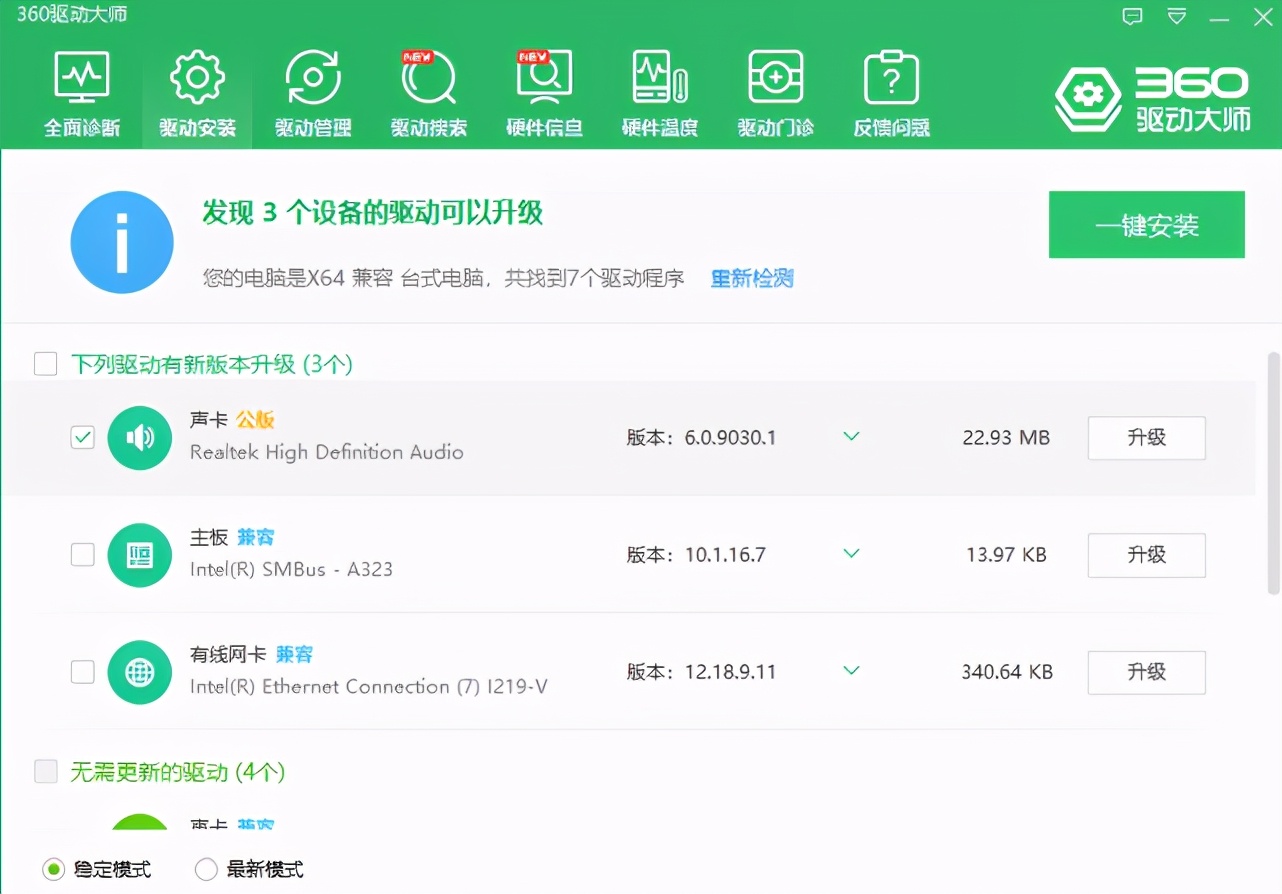The image size is (1282, 894).
Task: Click 升级 for Intel(R) SMBus - A323
Action: tap(1147, 555)
